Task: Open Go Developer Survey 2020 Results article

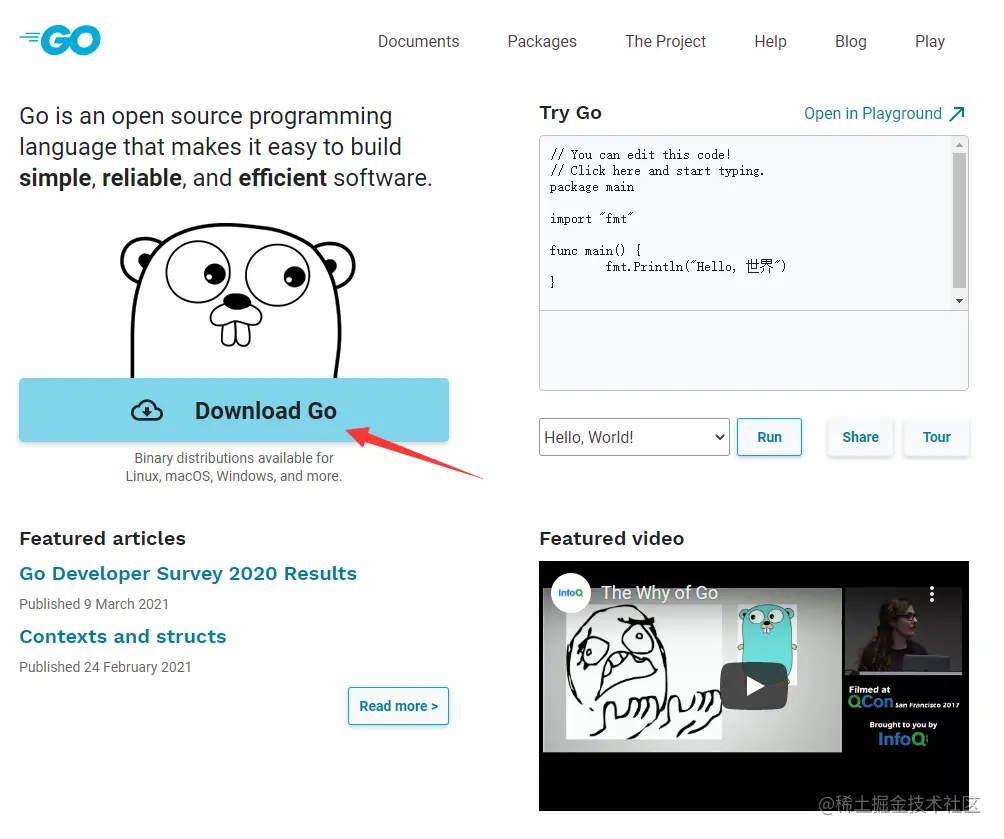Action: coord(188,573)
